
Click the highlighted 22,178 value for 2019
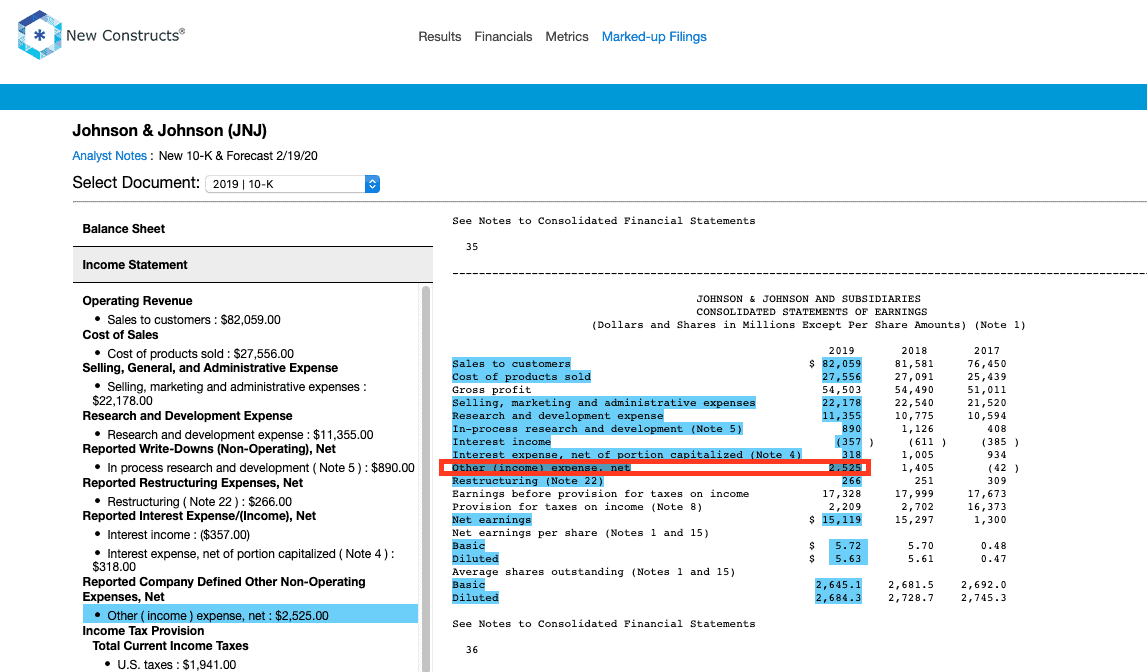click(841, 403)
